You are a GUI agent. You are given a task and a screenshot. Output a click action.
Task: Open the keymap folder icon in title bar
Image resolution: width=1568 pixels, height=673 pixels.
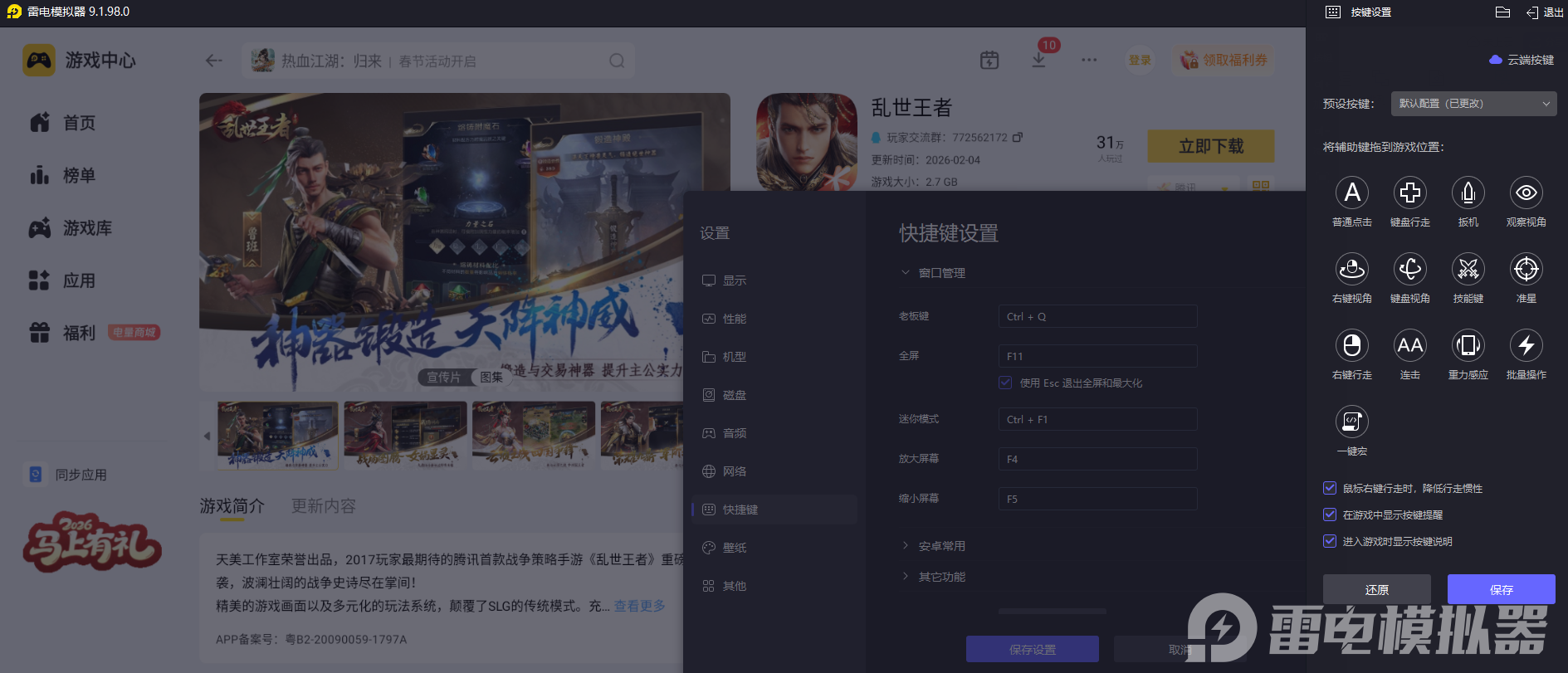click(x=1502, y=12)
